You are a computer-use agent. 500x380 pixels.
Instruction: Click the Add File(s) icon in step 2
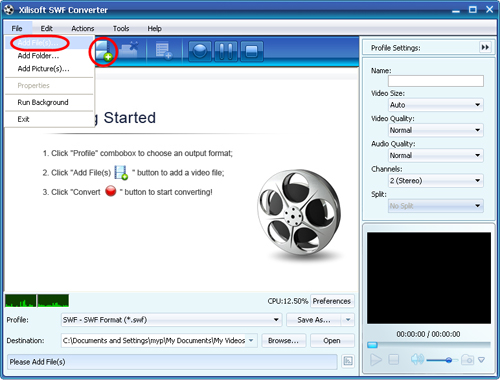click(x=121, y=173)
